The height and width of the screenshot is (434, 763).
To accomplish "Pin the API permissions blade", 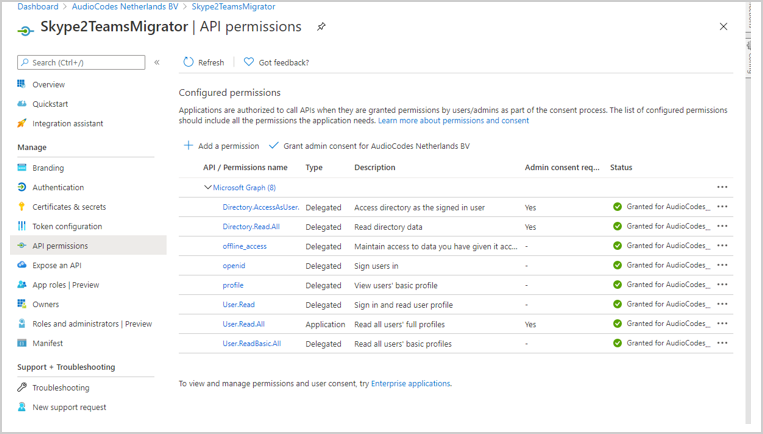I will tap(321, 27).
